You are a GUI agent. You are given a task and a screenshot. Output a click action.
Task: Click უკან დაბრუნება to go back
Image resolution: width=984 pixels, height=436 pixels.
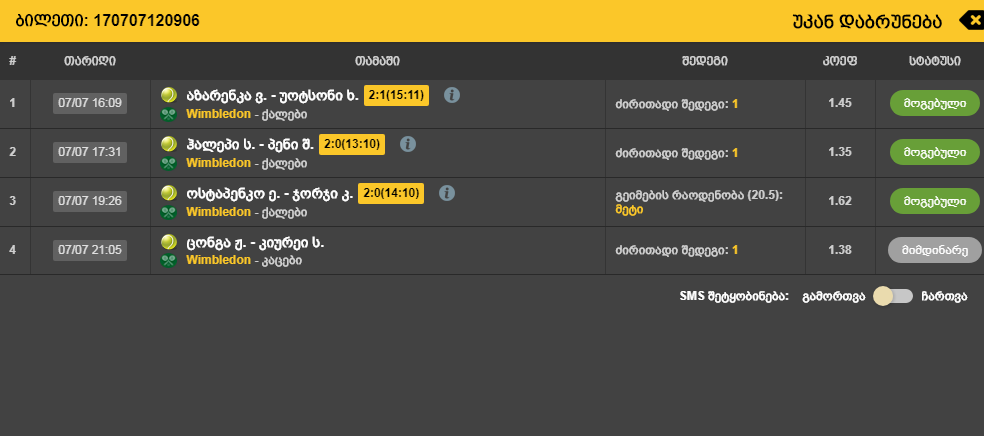point(867,21)
